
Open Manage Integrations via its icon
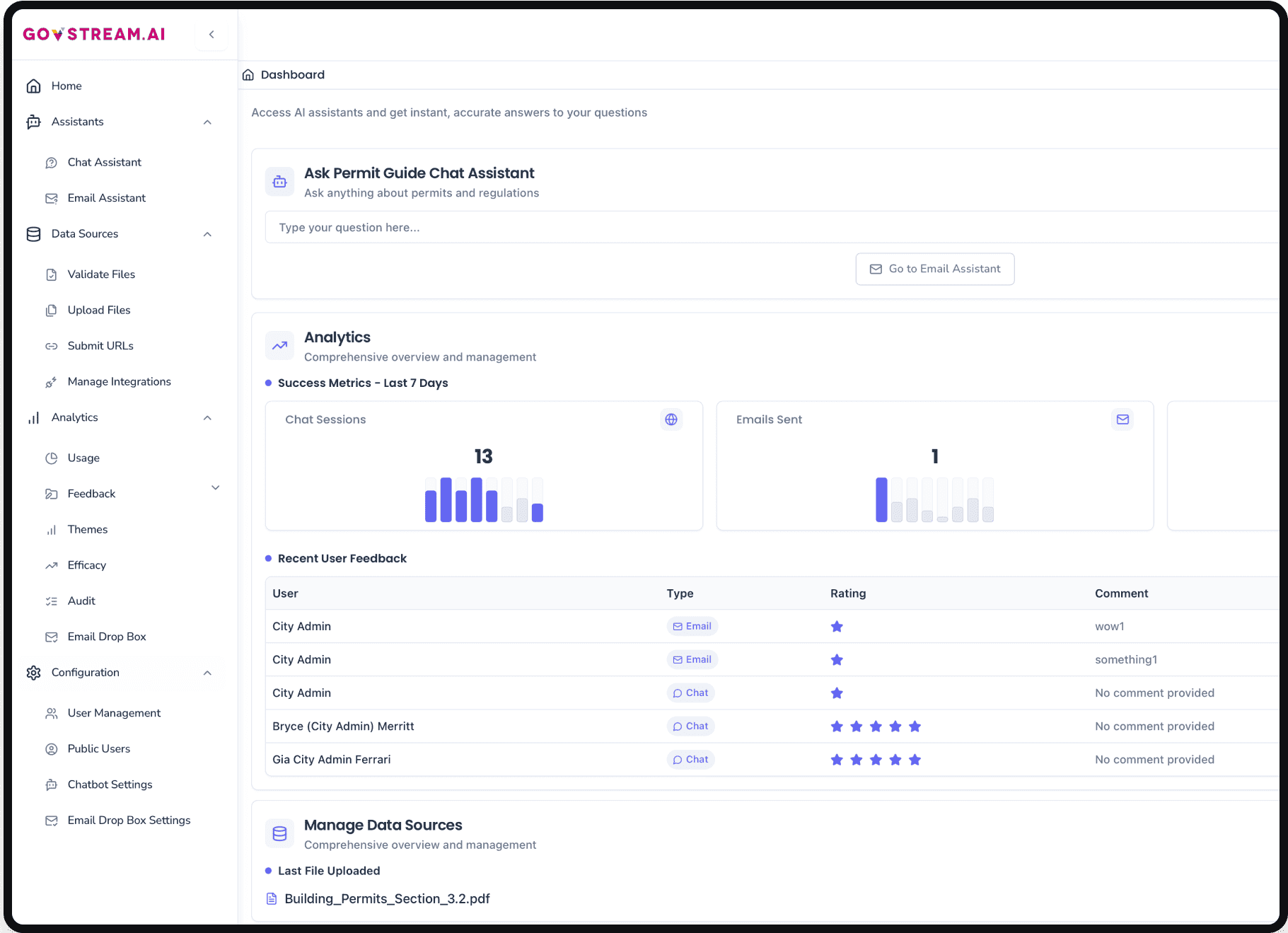(x=52, y=381)
